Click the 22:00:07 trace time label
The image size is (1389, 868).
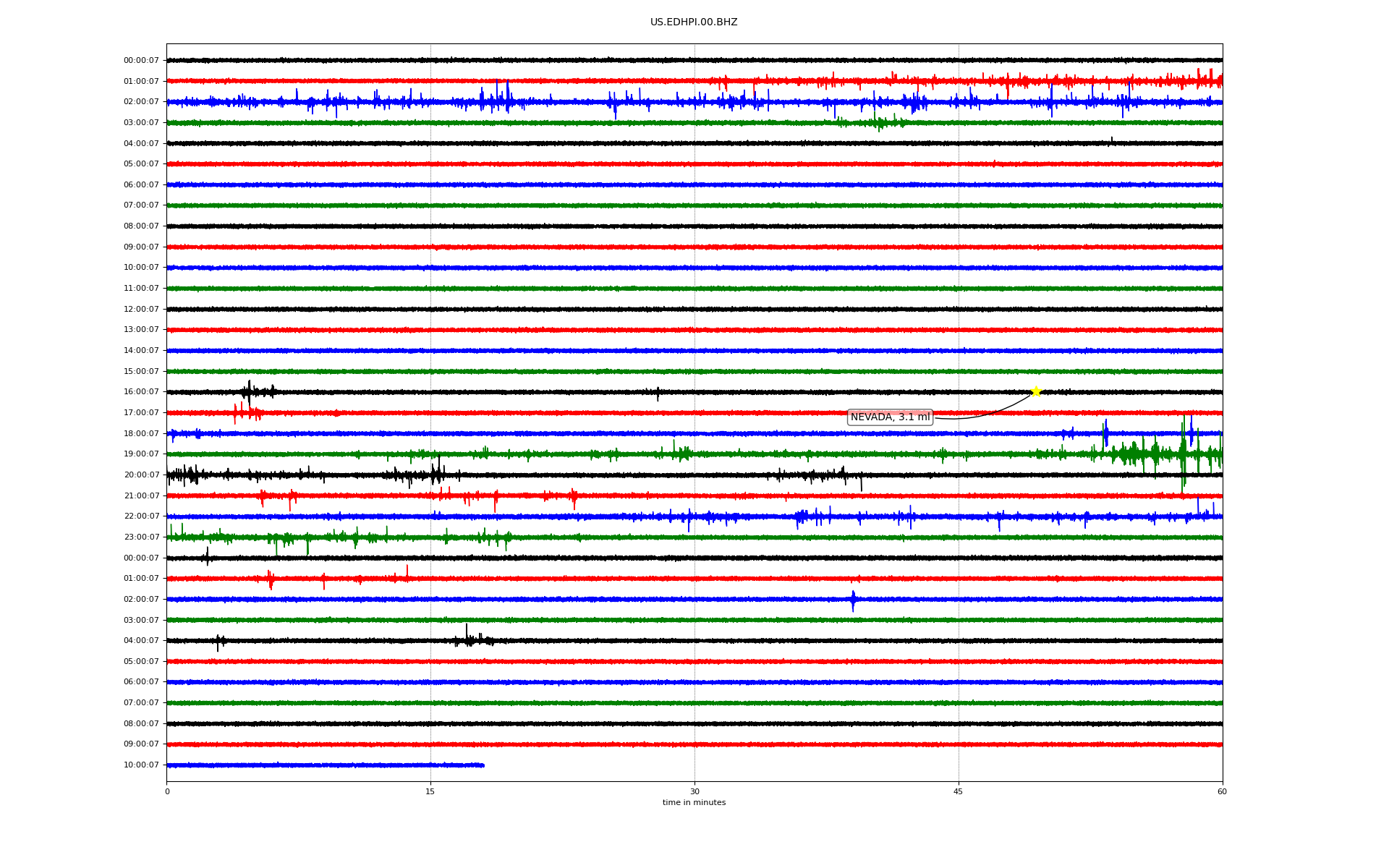pos(141,516)
